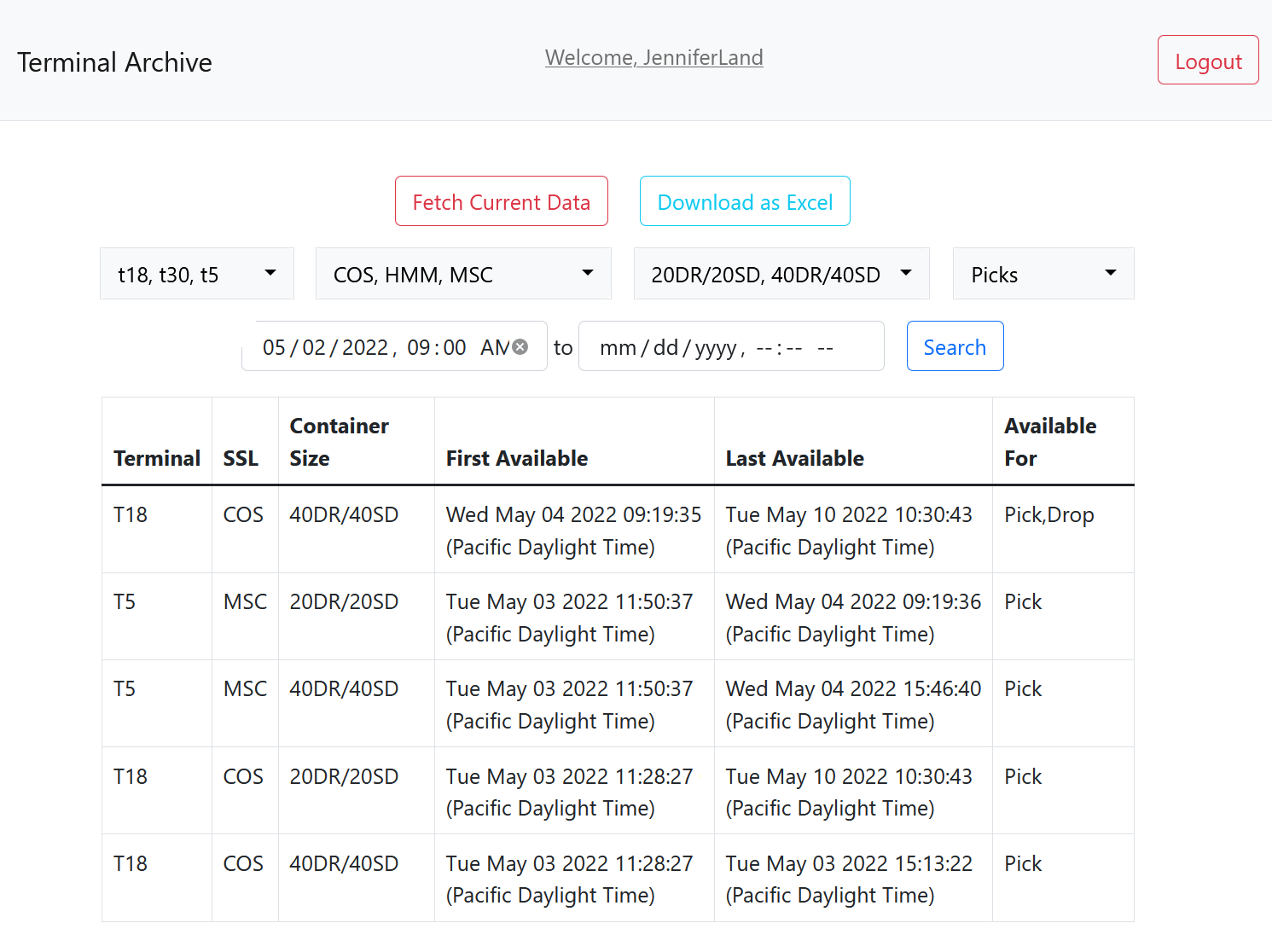Viewport: 1272px width, 952px height.
Task: Select the Pick,Drop cell in first row
Action: 1048,515
